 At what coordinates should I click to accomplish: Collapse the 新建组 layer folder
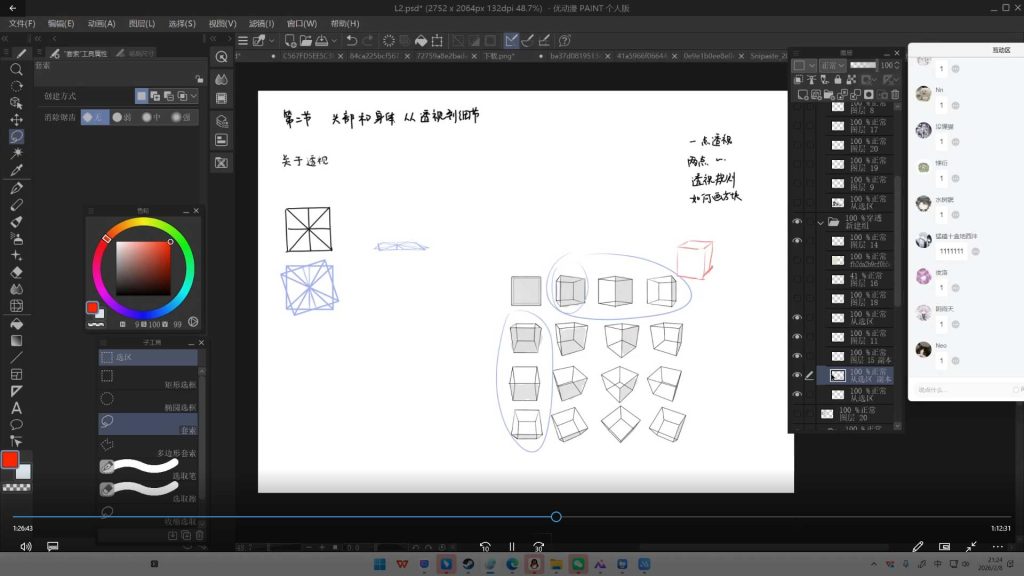(820, 222)
